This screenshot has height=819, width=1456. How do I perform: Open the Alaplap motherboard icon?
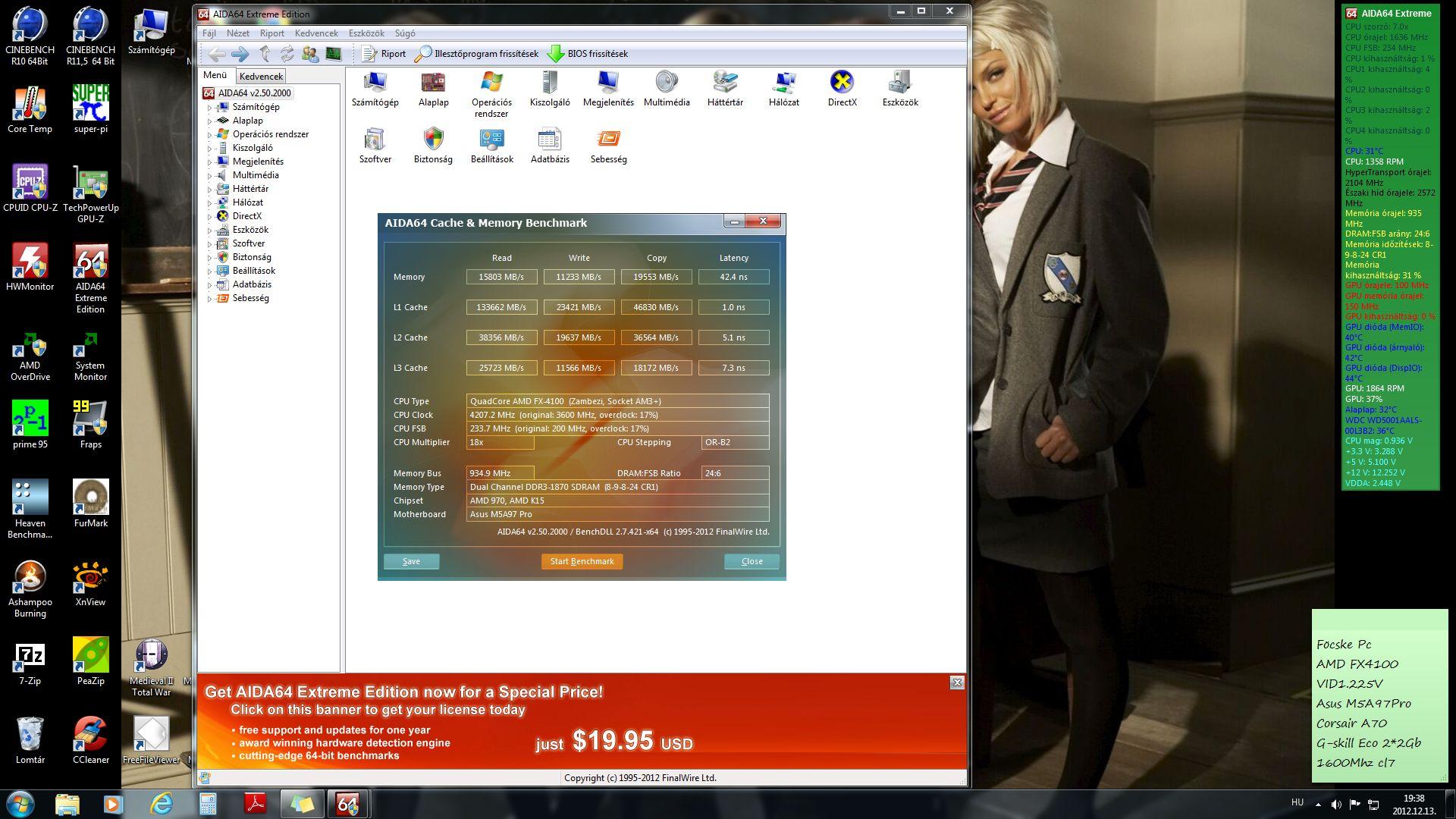coord(433,89)
